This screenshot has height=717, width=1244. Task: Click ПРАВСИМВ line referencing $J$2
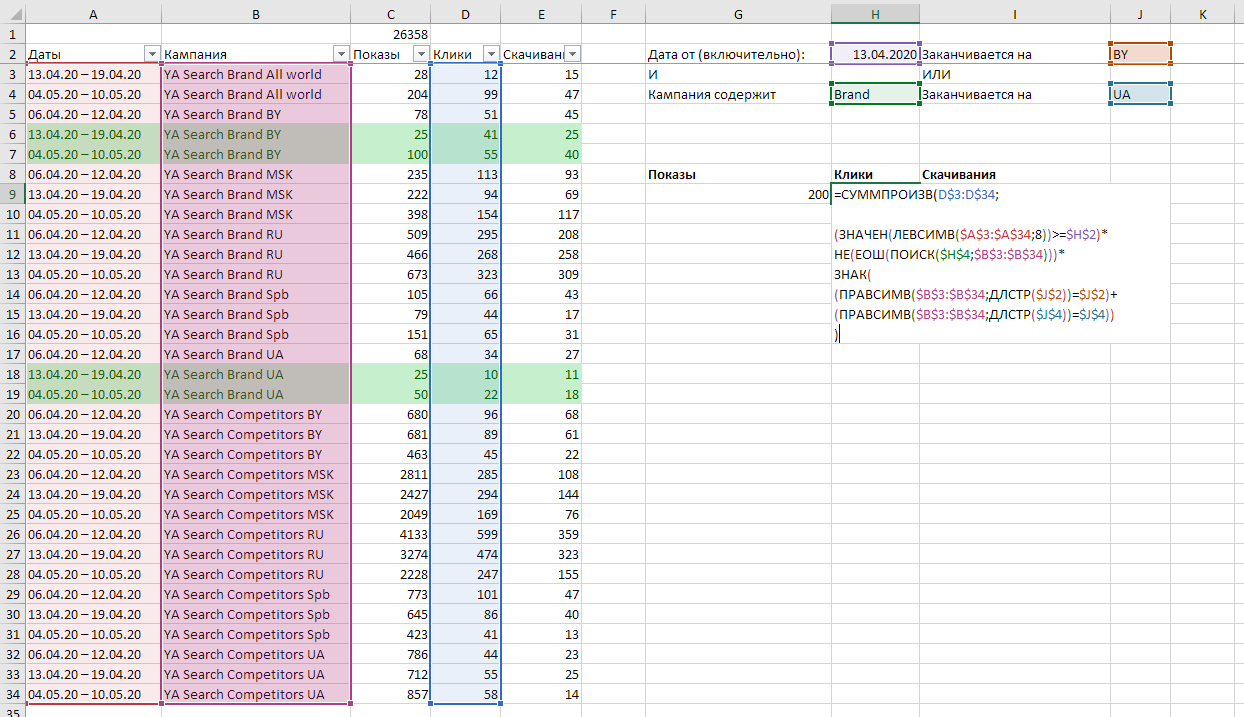[975, 295]
